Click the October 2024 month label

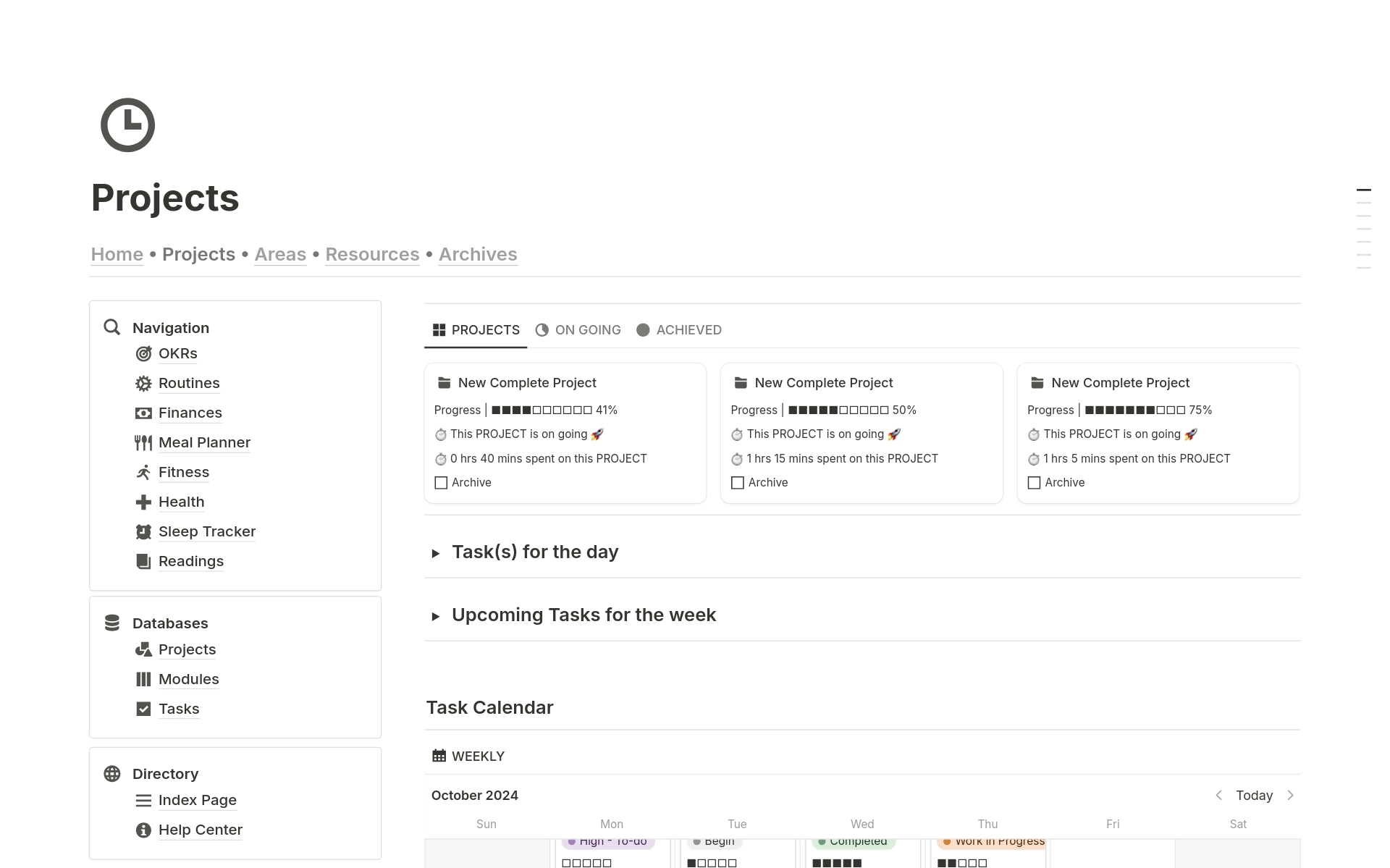click(475, 795)
